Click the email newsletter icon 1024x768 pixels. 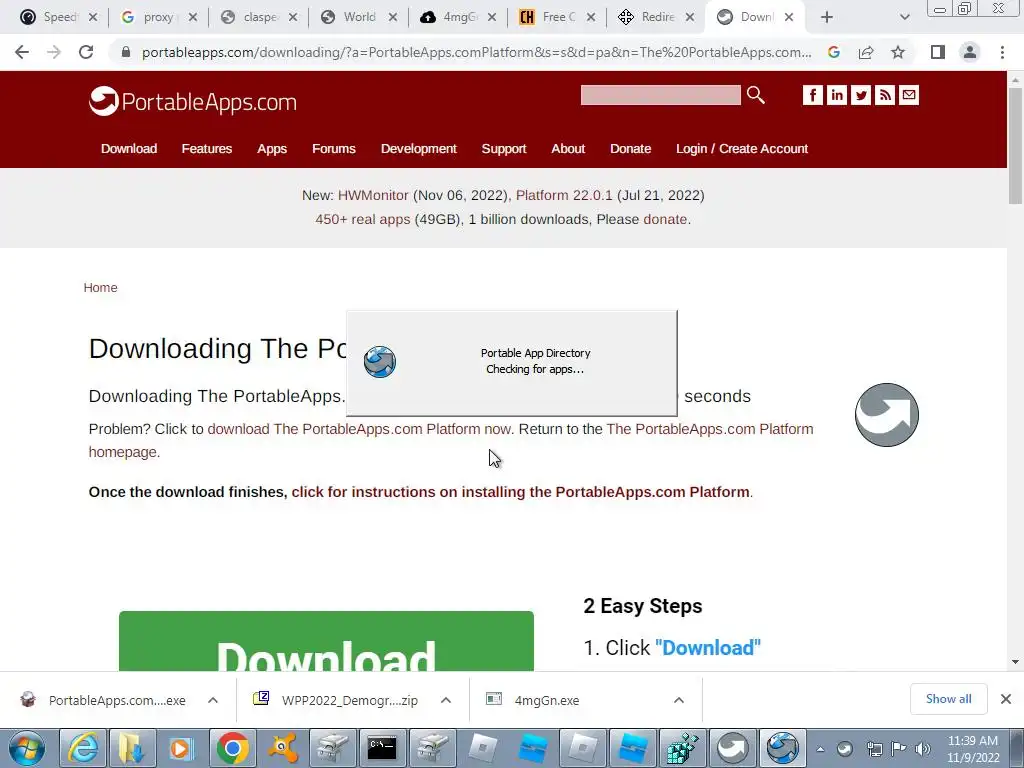pyautogui.click(x=908, y=95)
